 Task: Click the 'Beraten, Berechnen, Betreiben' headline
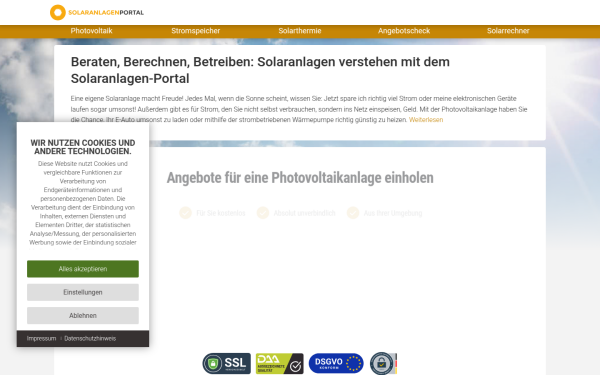(x=260, y=70)
